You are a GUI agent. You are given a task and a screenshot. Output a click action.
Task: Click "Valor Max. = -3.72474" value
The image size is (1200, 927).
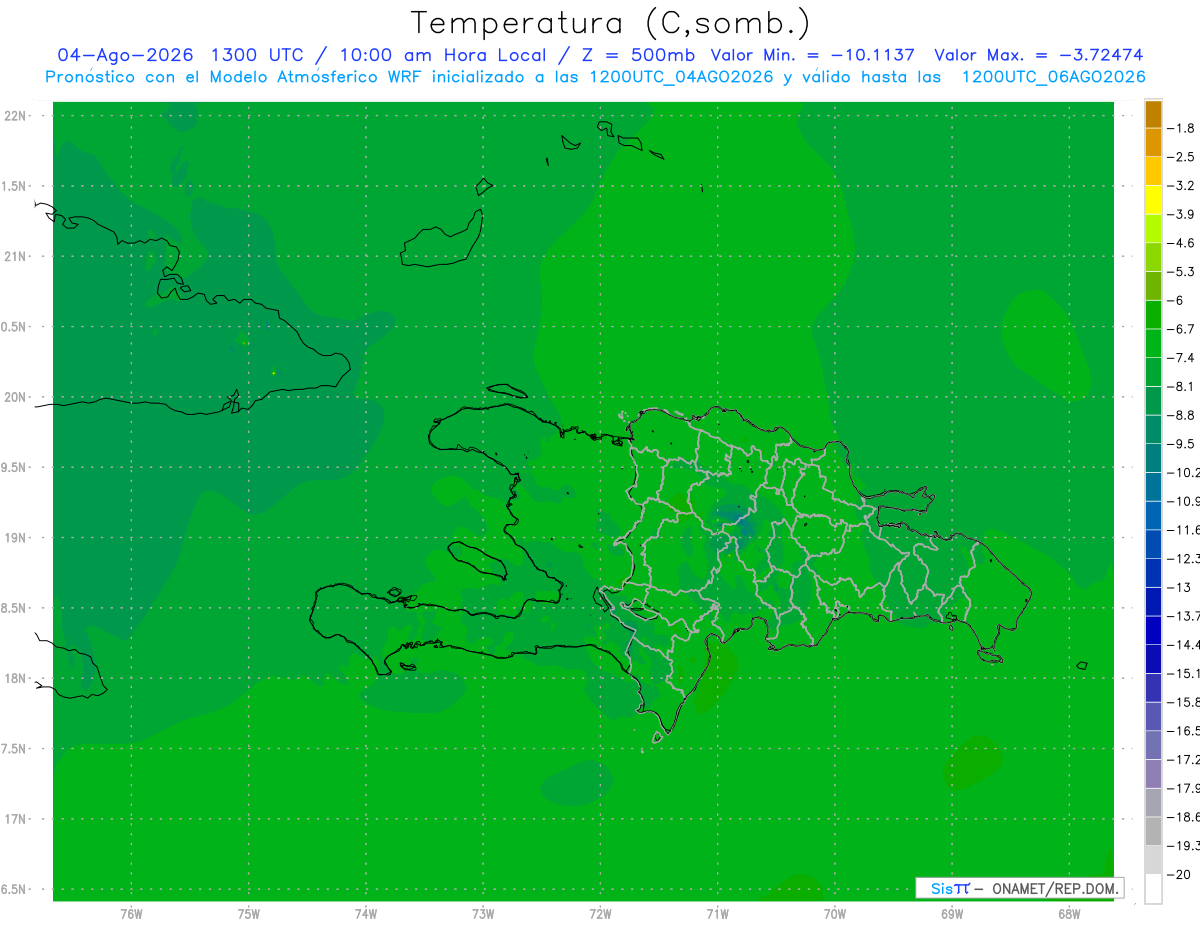point(1038,55)
